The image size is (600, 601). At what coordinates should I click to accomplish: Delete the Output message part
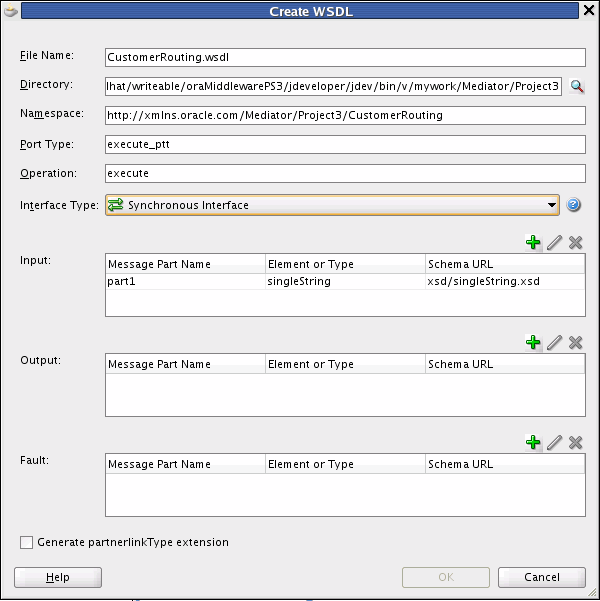(575, 342)
